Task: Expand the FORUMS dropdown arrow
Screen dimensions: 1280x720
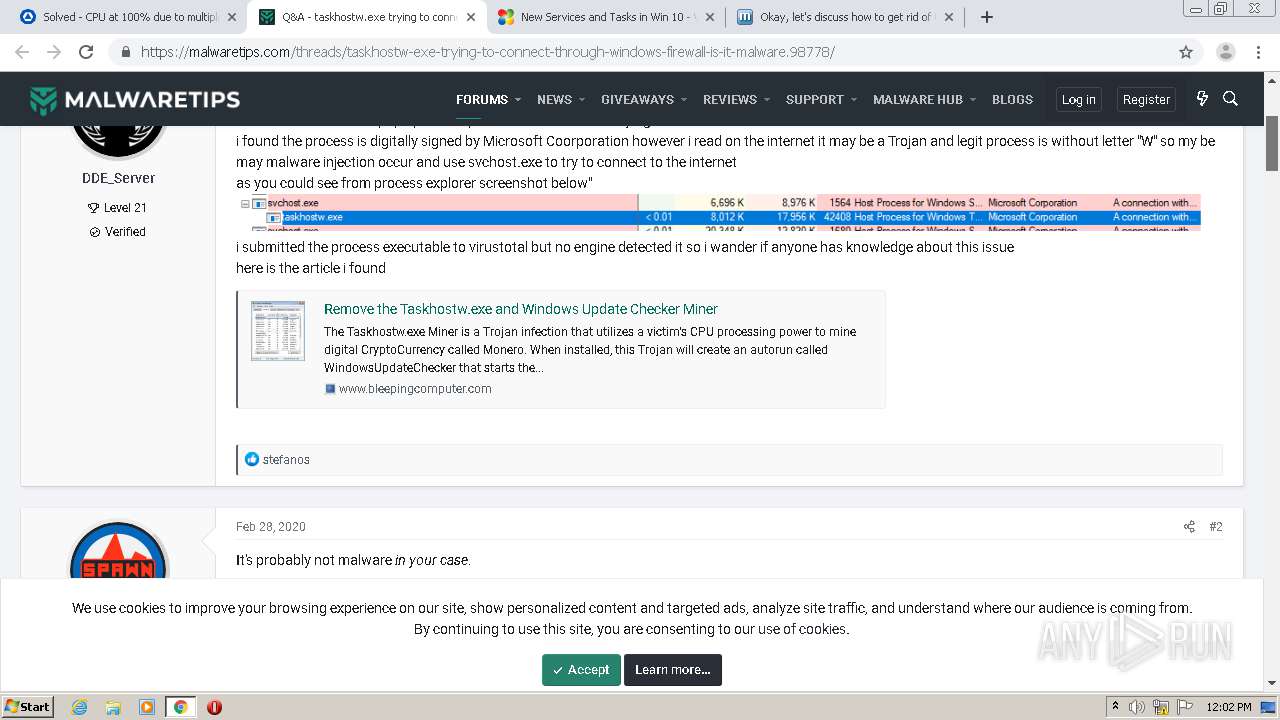Action: pyautogui.click(x=518, y=100)
